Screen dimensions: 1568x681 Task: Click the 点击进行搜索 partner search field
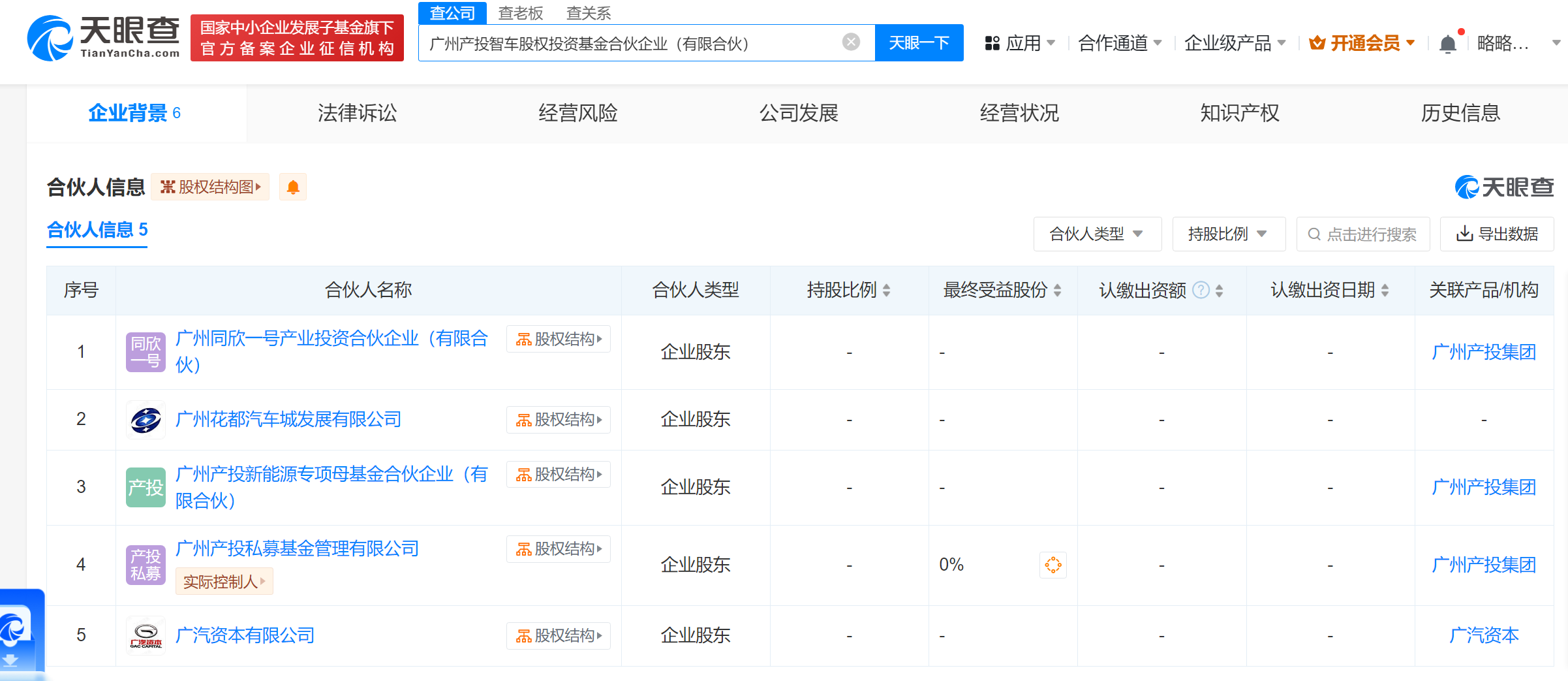[1363, 234]
